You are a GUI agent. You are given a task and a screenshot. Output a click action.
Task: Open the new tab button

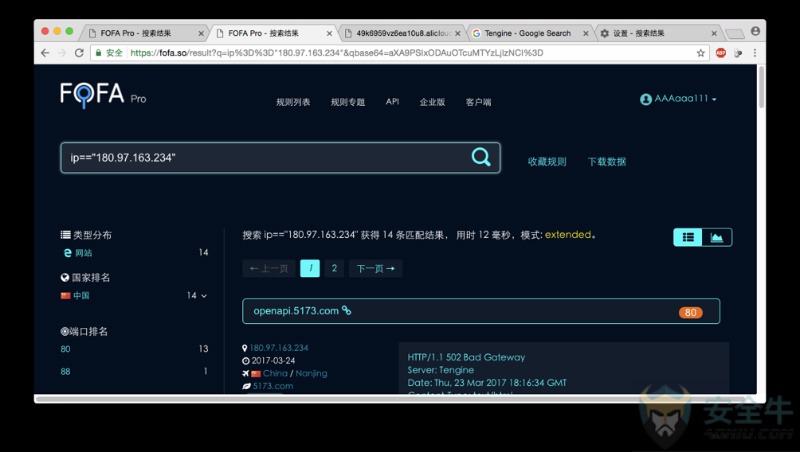(x=735, y=34)
